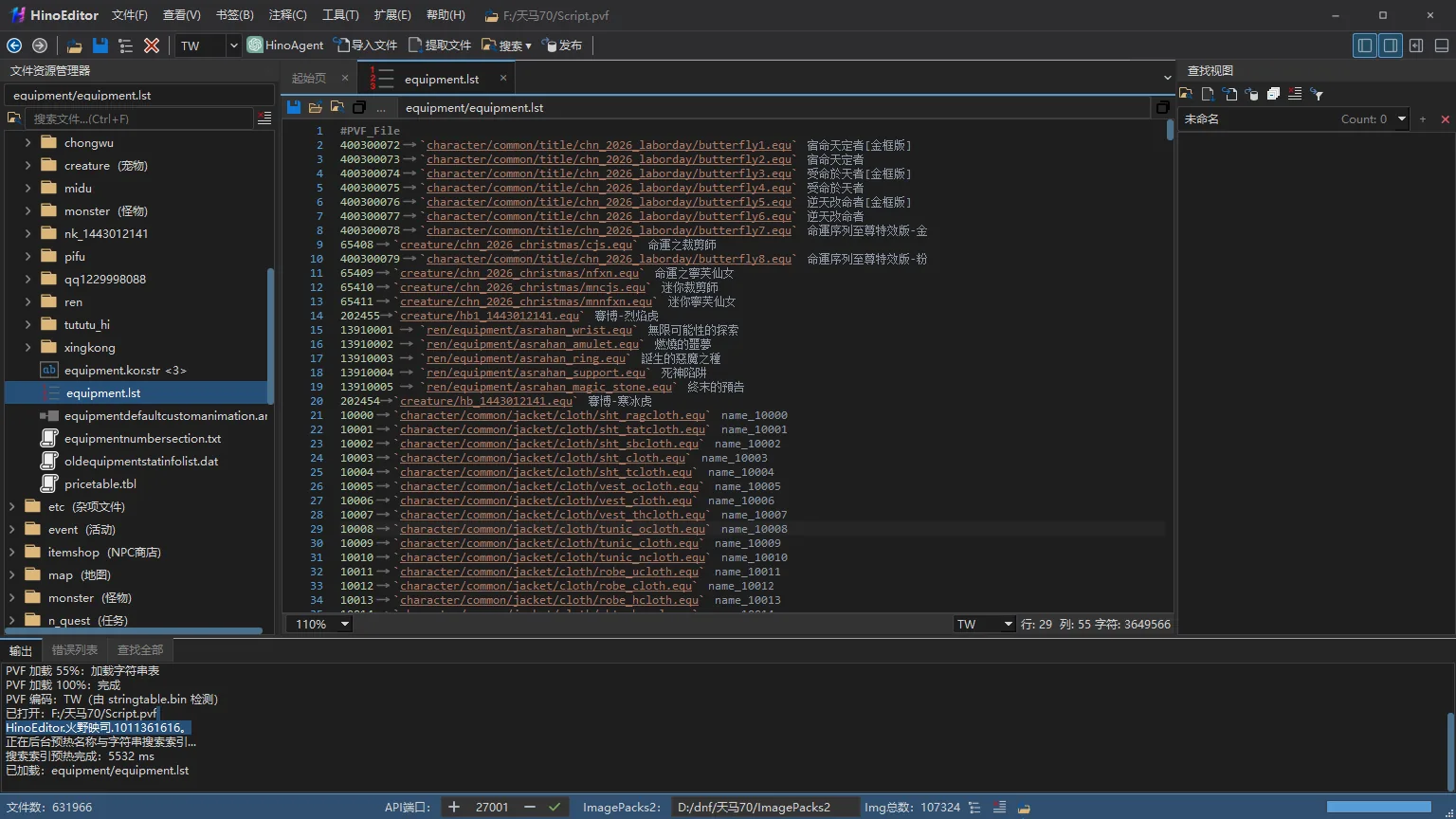Toggle the right sidebar panel visibility
Image resolution: width=1456 pixels, height=819 pixels.
pos(1391,45)
